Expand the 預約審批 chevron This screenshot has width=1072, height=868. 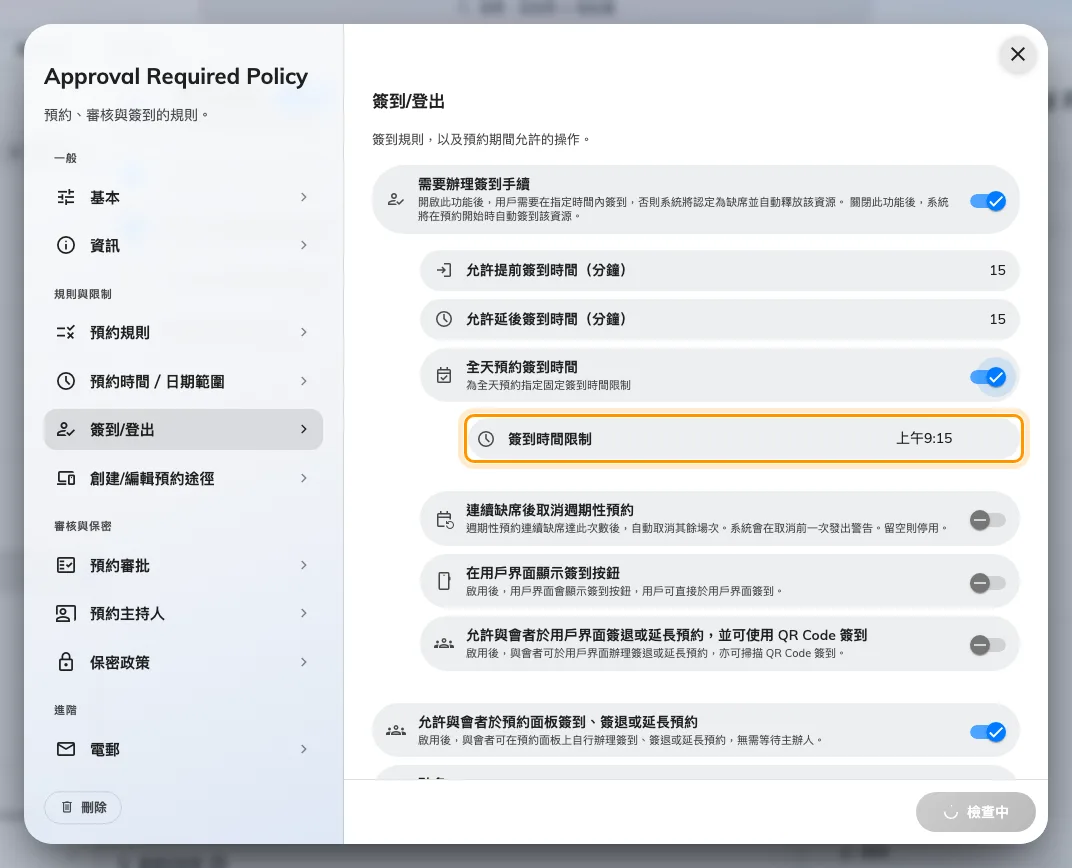point(304,565)
